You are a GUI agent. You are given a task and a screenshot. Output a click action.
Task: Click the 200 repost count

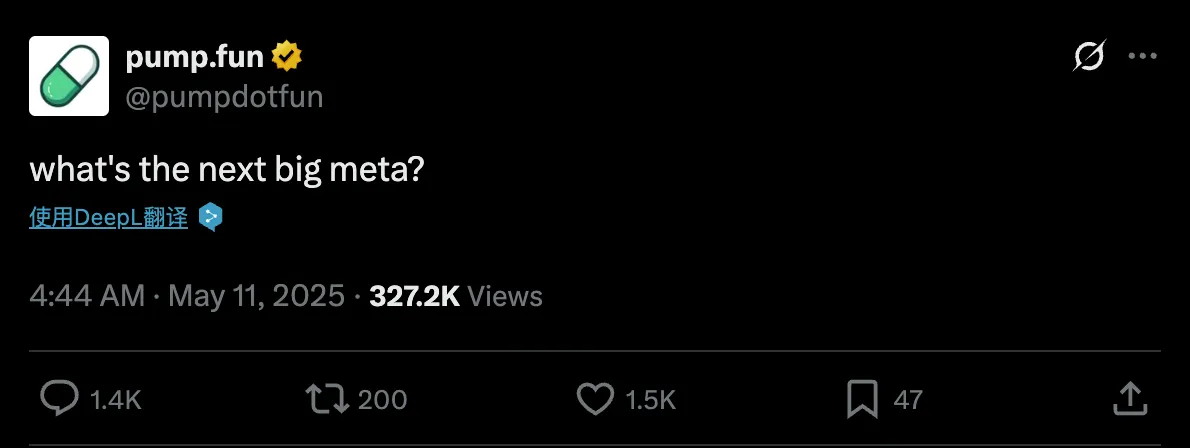(x=382, y=400)
